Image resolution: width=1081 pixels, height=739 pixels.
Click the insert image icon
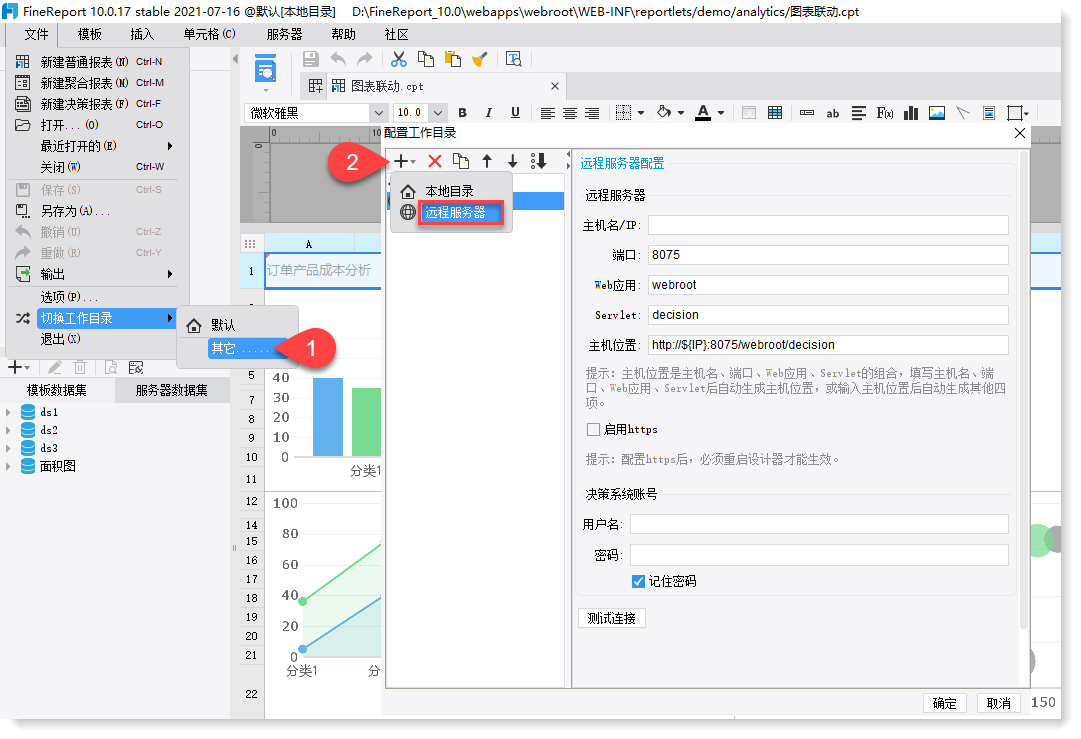point(937,113)
